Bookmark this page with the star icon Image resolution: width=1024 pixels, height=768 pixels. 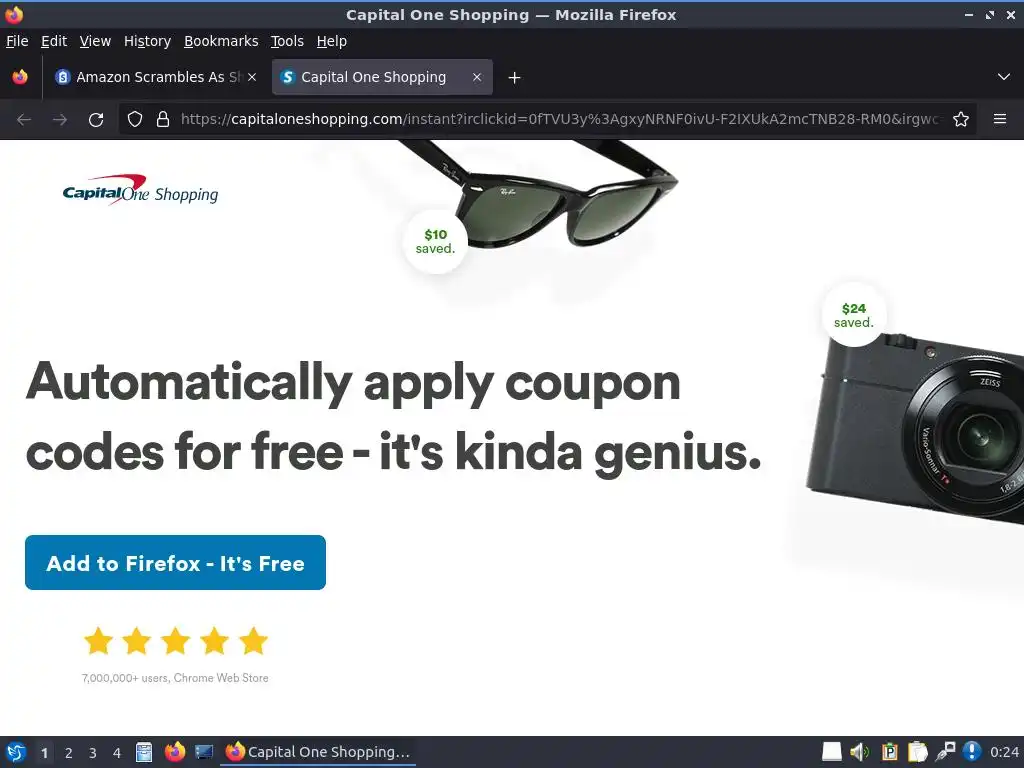pyautogui.click(x=961, y=120)
